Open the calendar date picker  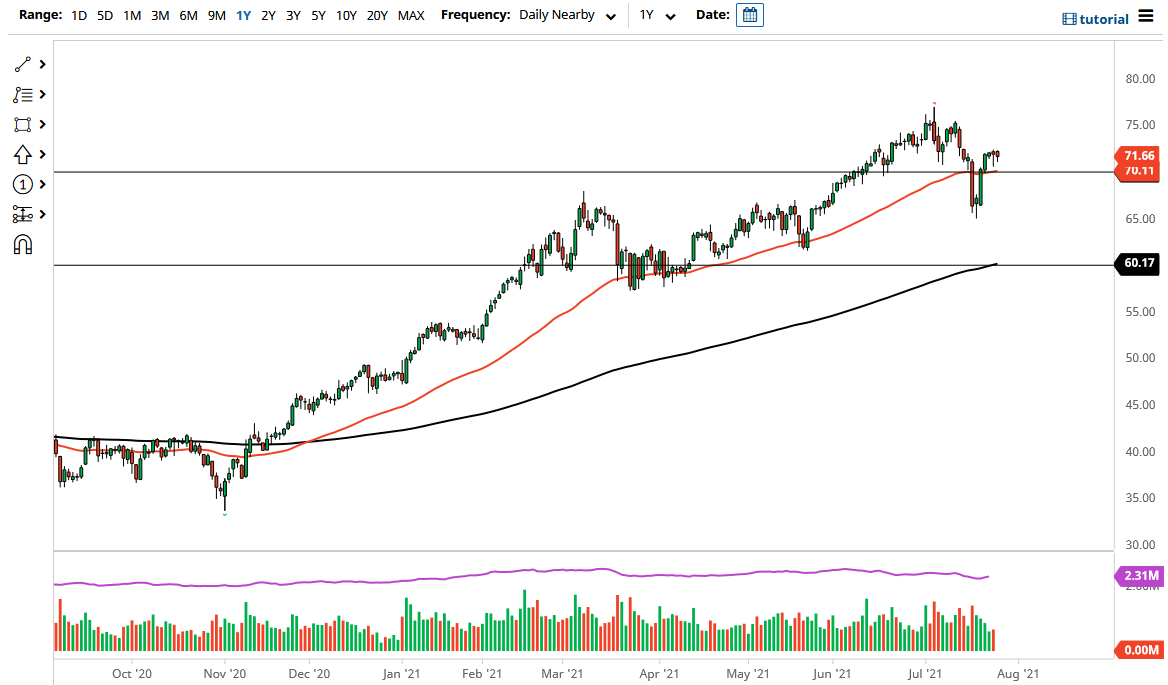point(749,15)
